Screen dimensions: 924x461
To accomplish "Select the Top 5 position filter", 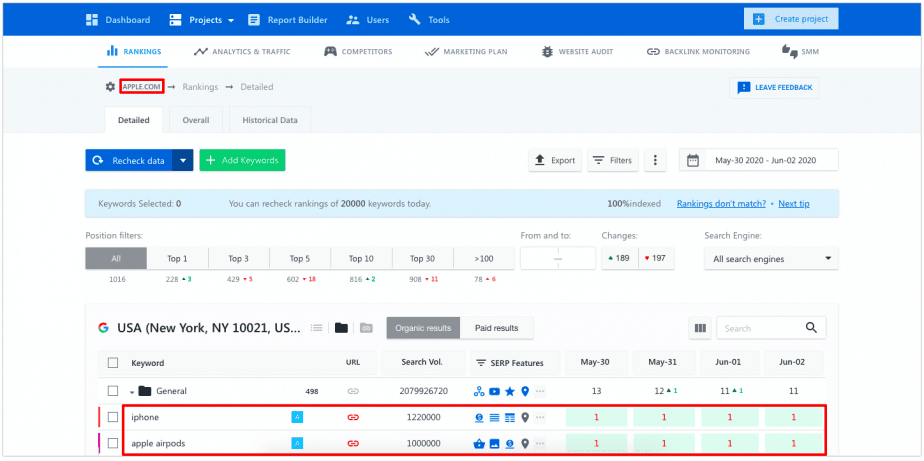I will tap(300, 259).
